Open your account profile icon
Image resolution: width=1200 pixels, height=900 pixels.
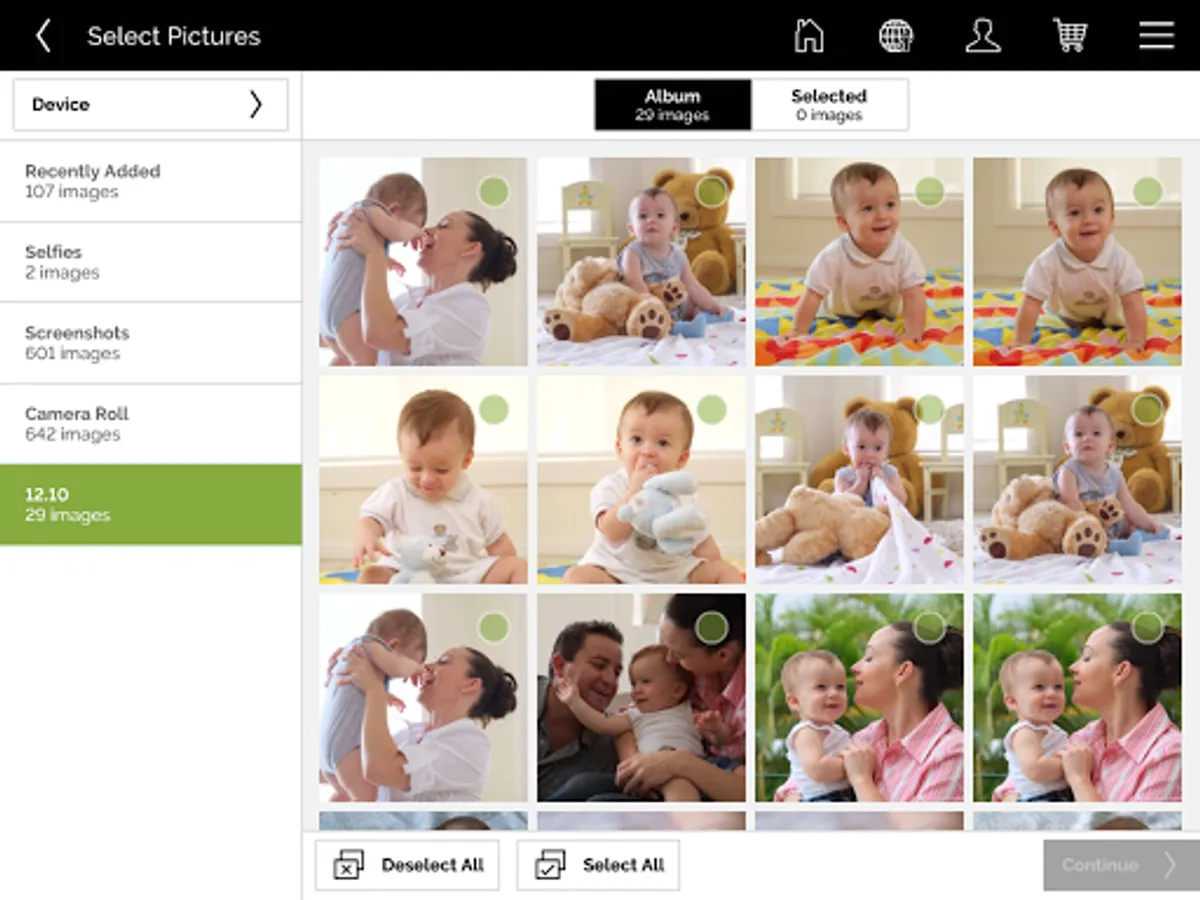[x=983, y=35]
